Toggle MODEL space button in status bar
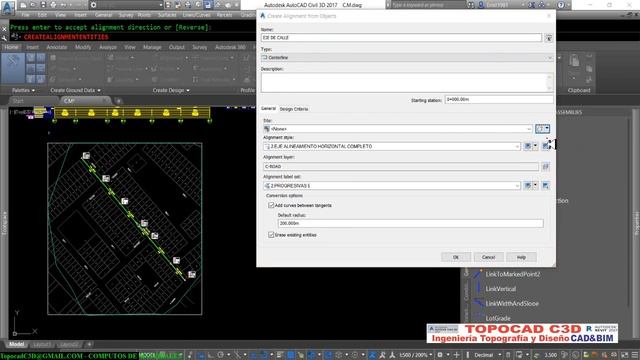The height and width of the screenshot is (360, 640). point(147,355)
